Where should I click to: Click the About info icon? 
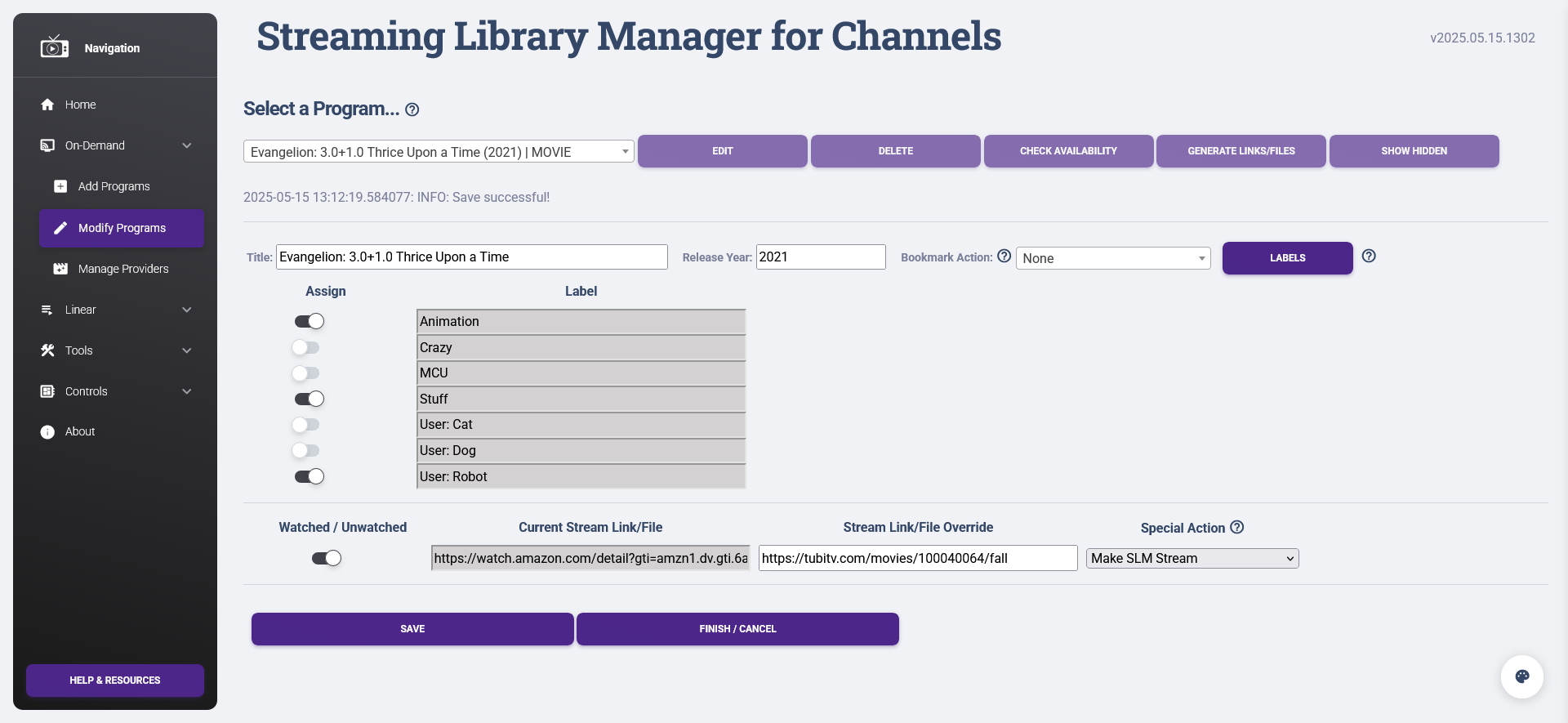point(47,432)
